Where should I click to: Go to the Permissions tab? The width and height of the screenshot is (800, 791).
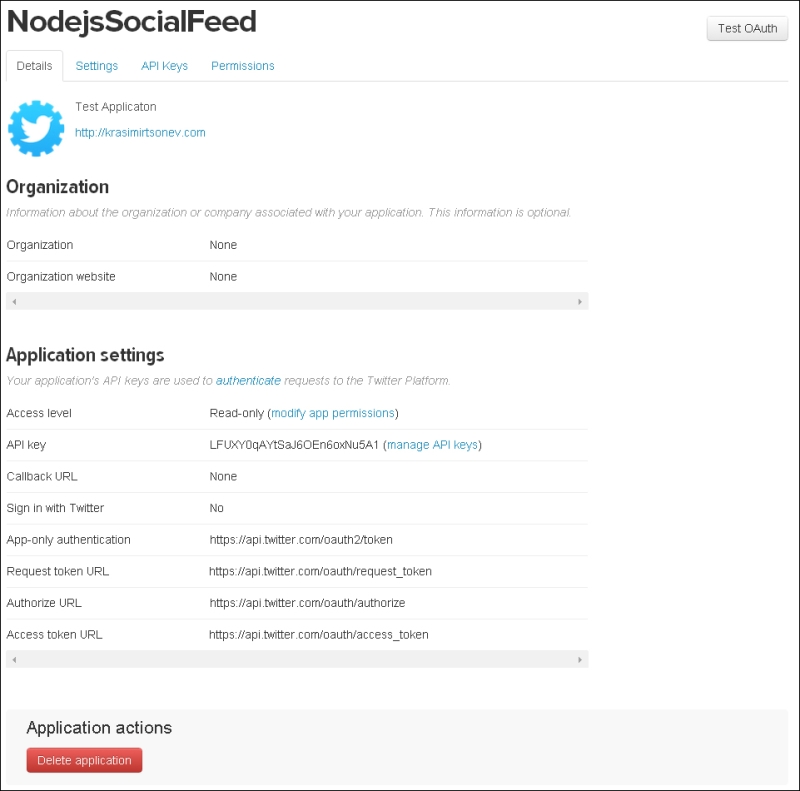pos(243,66)
